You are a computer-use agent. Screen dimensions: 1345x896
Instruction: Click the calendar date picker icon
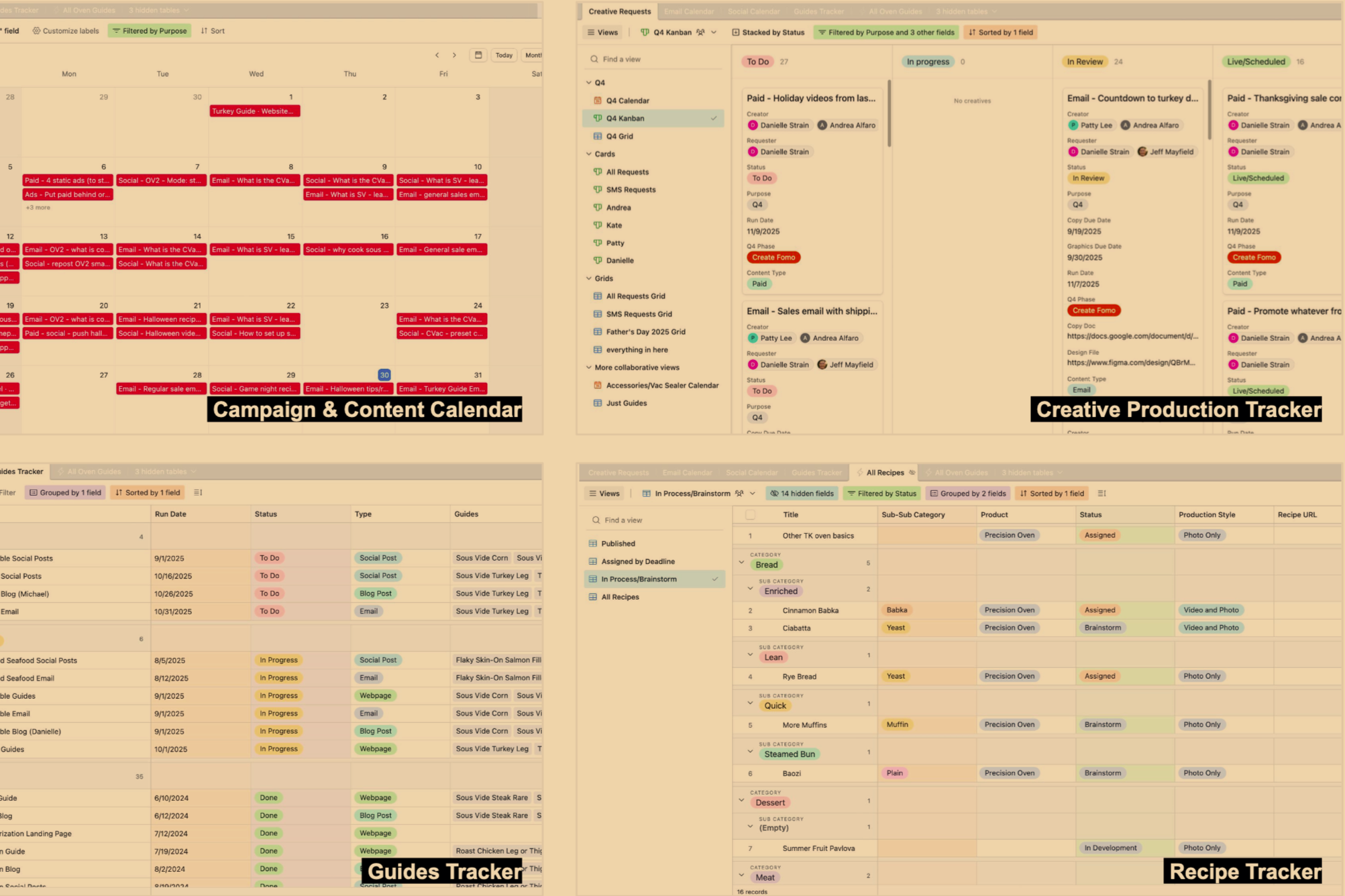[x=478, y=55]
